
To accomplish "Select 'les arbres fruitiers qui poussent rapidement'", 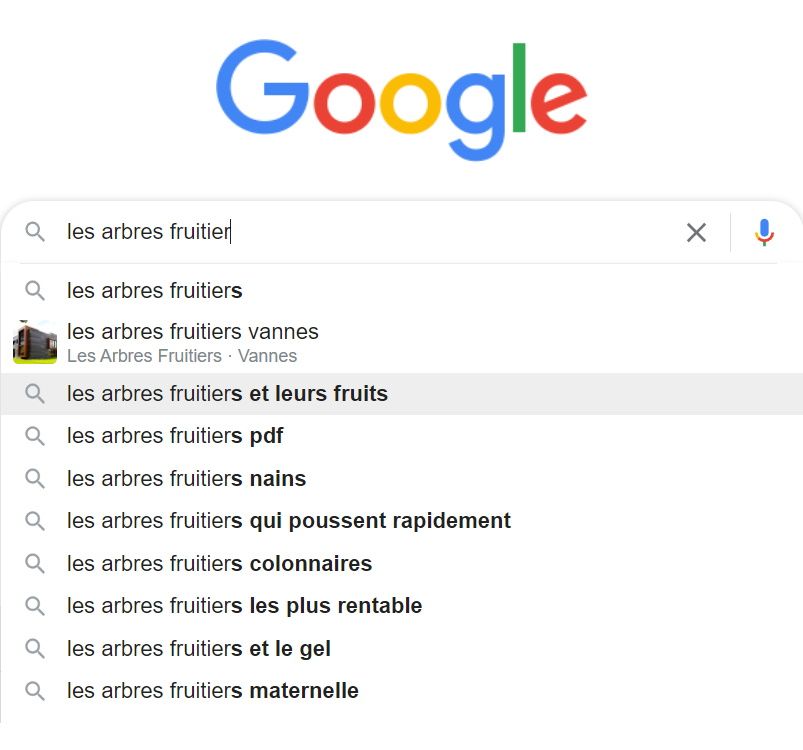I will [288, 520].
